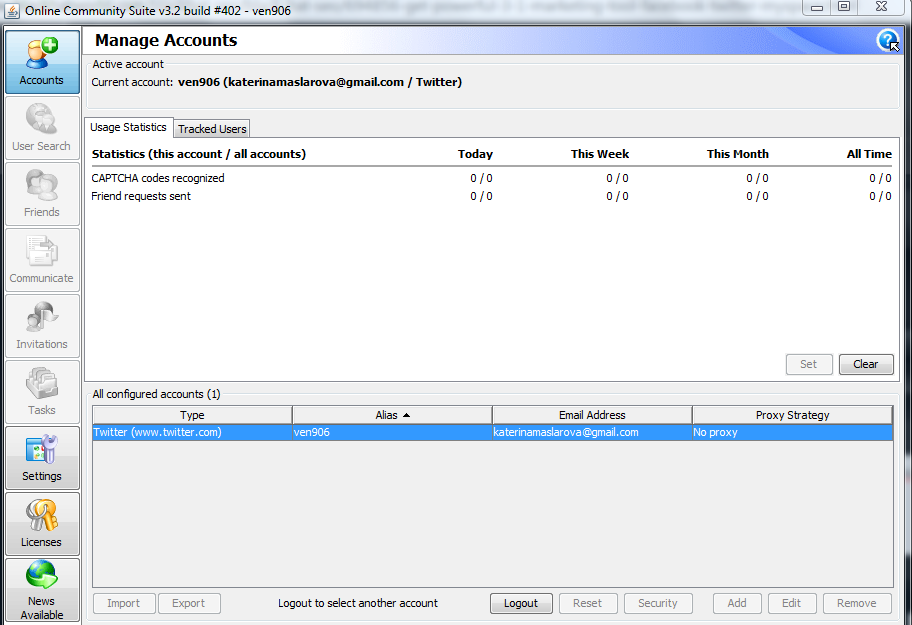Open the Accounts section in sidebar
The image size is (912, 625).
click(42, 62)
